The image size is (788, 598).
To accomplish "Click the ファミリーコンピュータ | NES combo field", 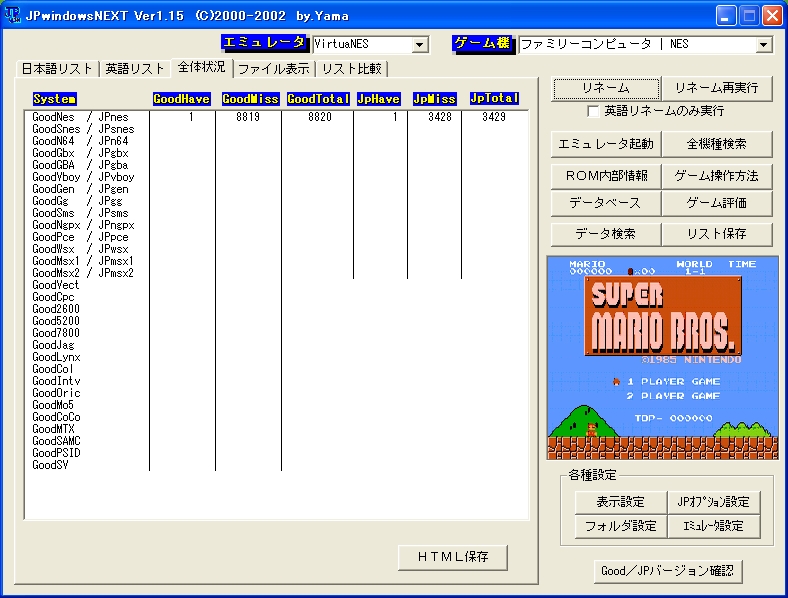I will coord(646,45).
